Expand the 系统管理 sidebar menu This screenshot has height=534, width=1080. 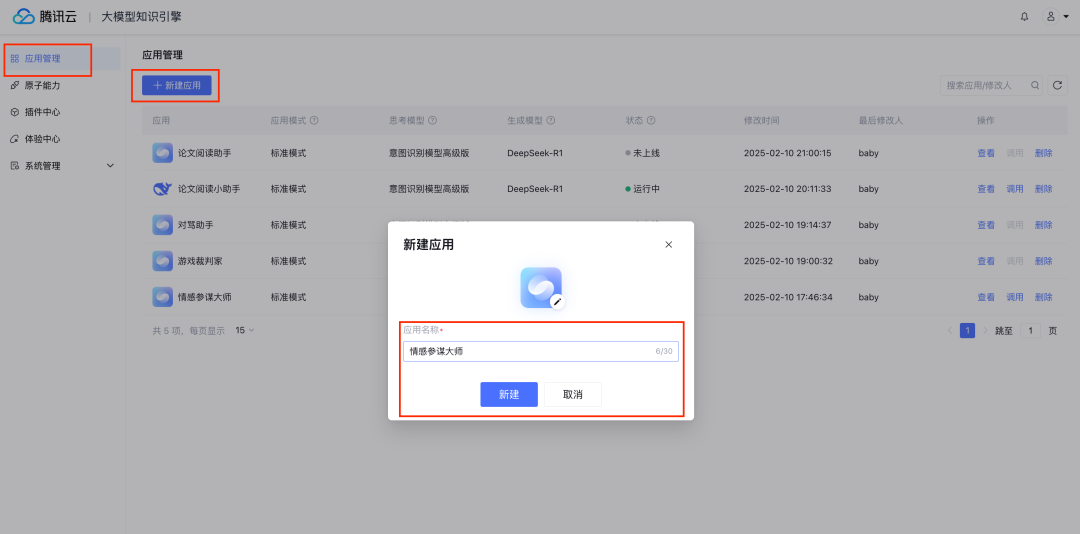point(110,166)
